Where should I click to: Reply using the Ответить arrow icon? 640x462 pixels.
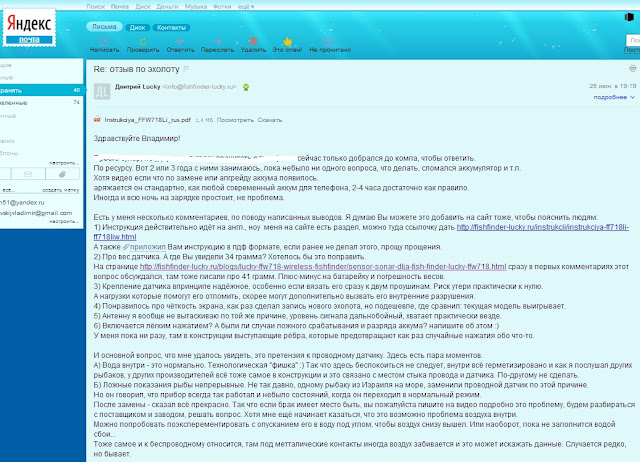(x=180, y=41)
